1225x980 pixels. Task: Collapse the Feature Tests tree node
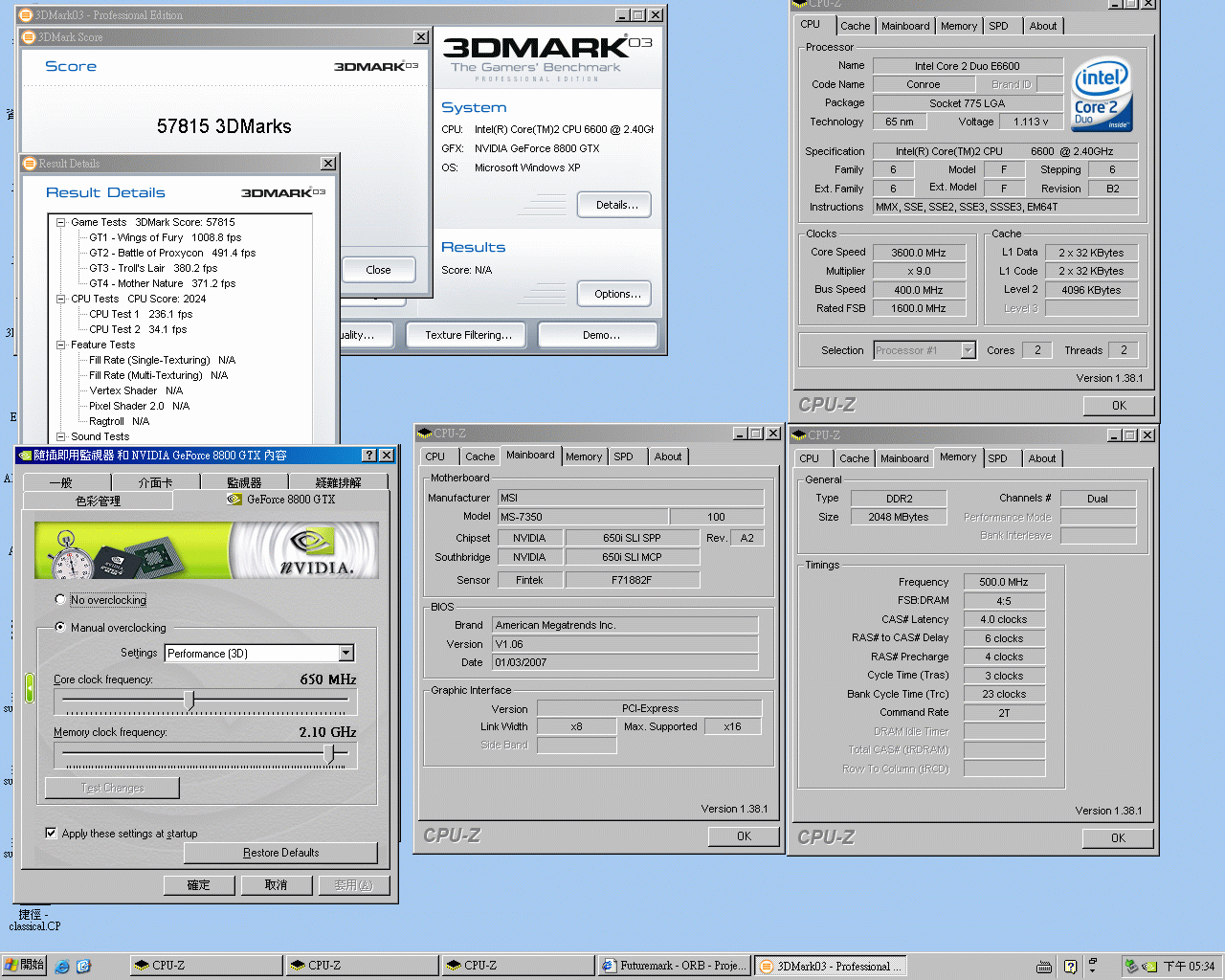click(x=60, y=345)
